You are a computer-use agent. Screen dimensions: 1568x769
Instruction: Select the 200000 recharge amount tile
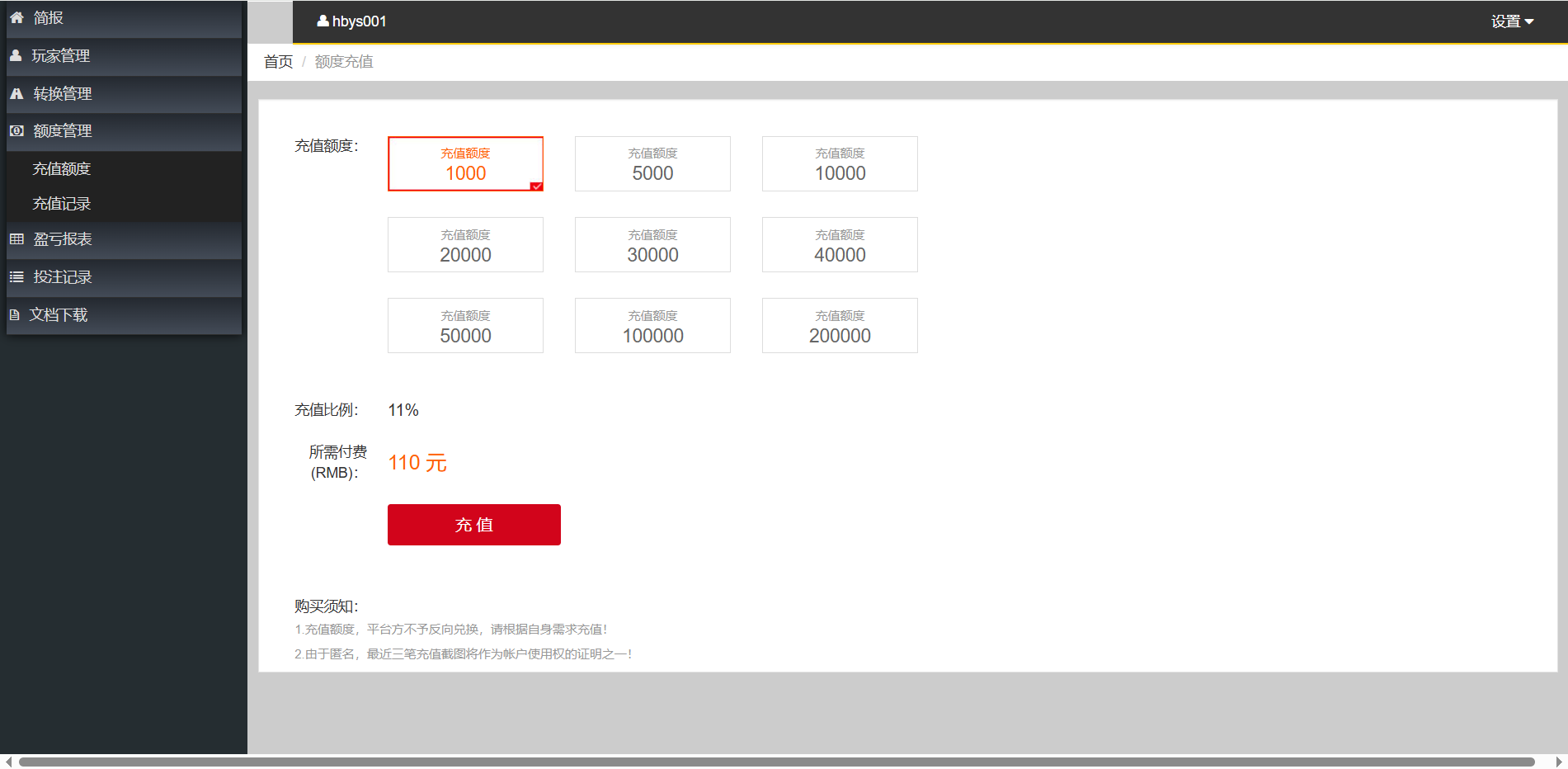(x=839, y=326)
